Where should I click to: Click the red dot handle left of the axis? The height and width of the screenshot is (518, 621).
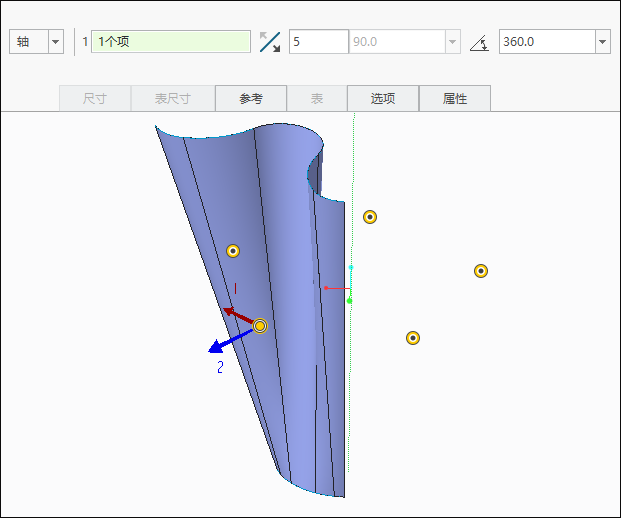326,288
